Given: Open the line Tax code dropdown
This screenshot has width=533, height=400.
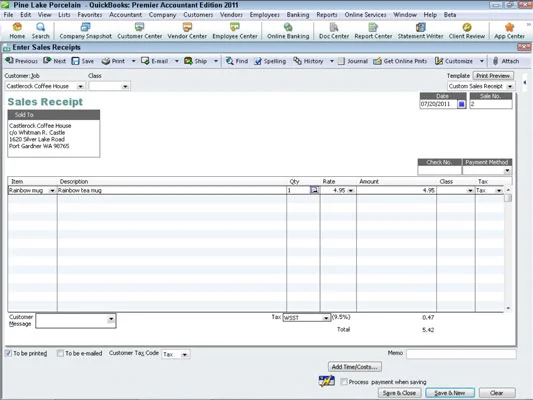Looking at the screenshot, I should [499, 190].
